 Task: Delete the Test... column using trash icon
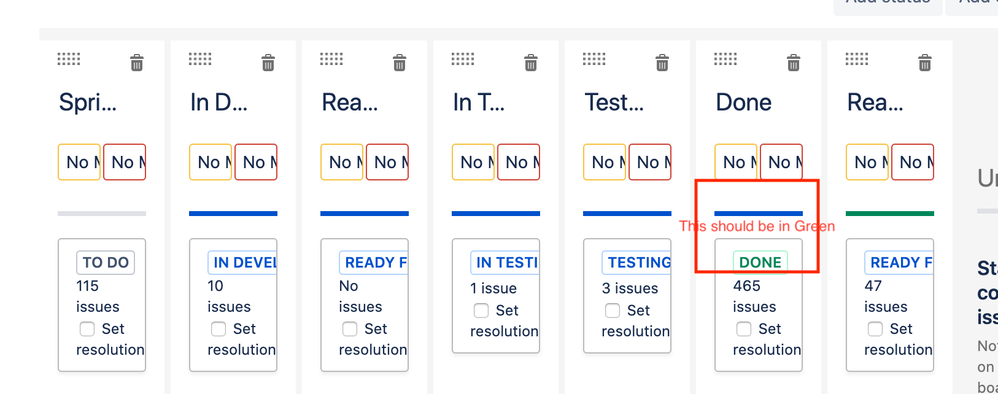[x=662, y=62]
